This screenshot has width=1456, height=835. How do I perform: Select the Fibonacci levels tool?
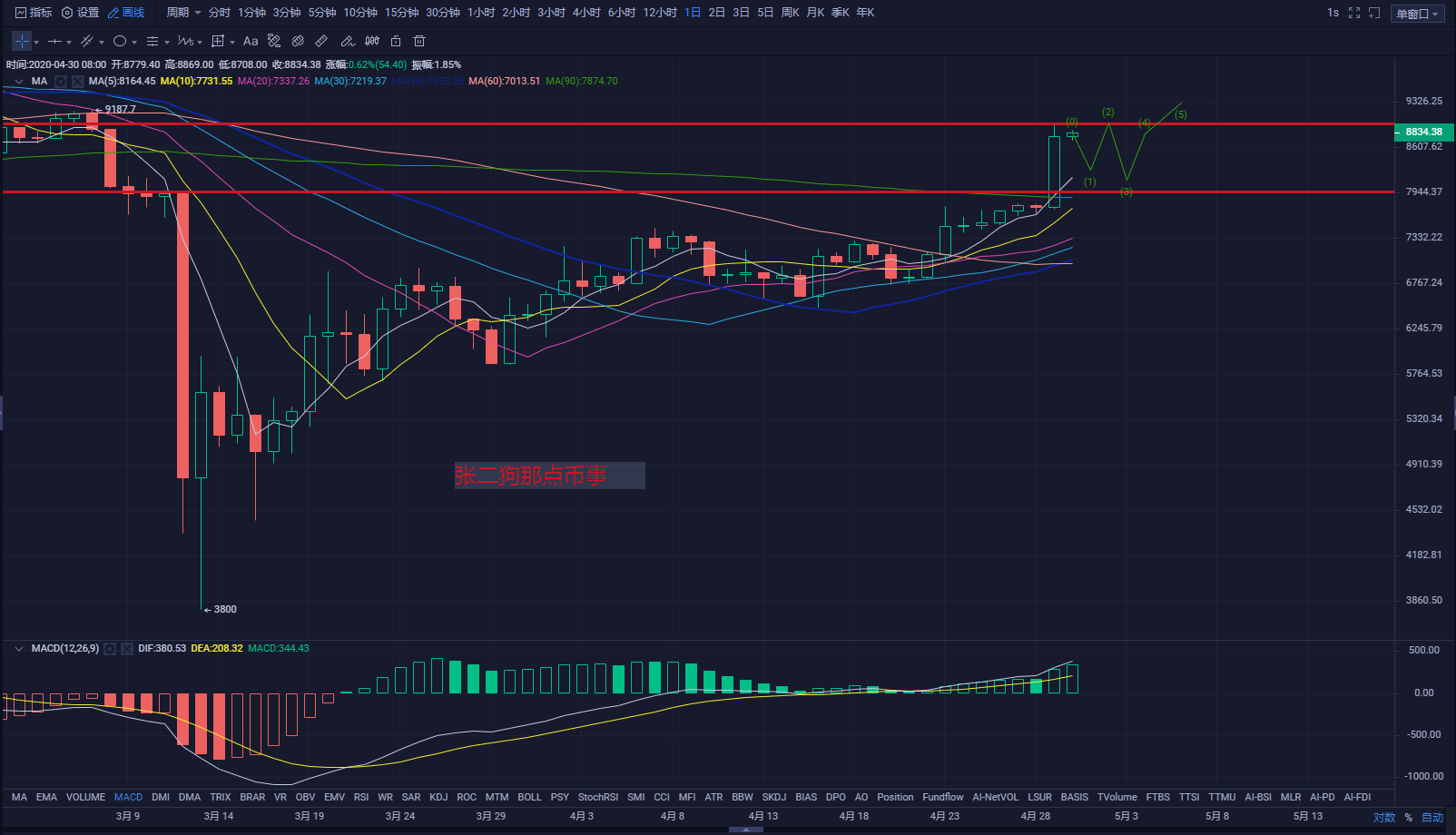tap(152, 41)
